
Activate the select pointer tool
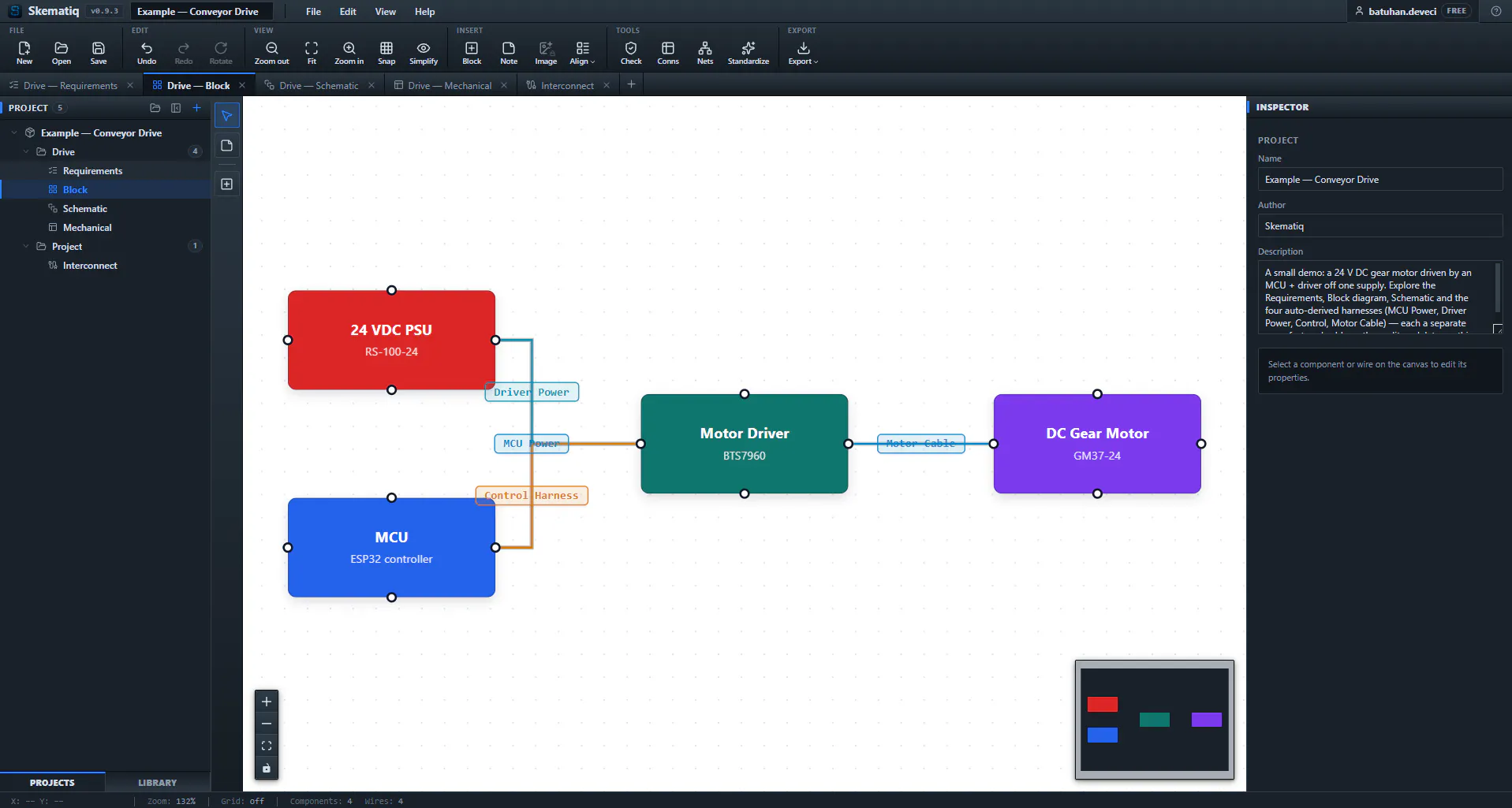(x=227, y=116)
